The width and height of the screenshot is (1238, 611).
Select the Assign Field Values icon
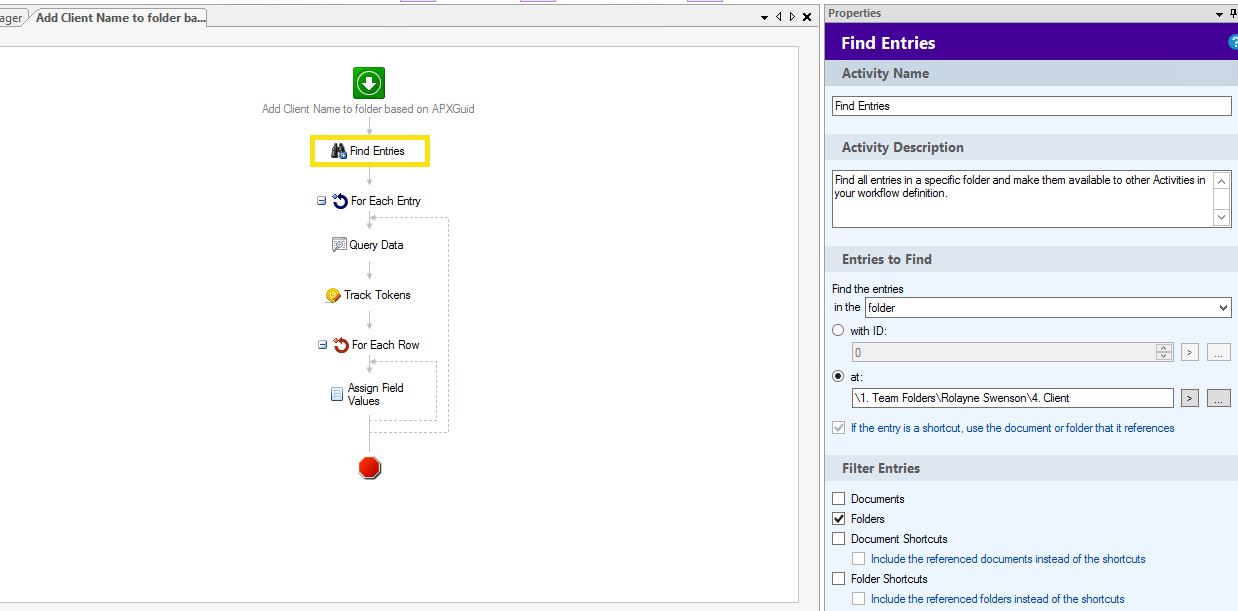[x=337, y=394]
